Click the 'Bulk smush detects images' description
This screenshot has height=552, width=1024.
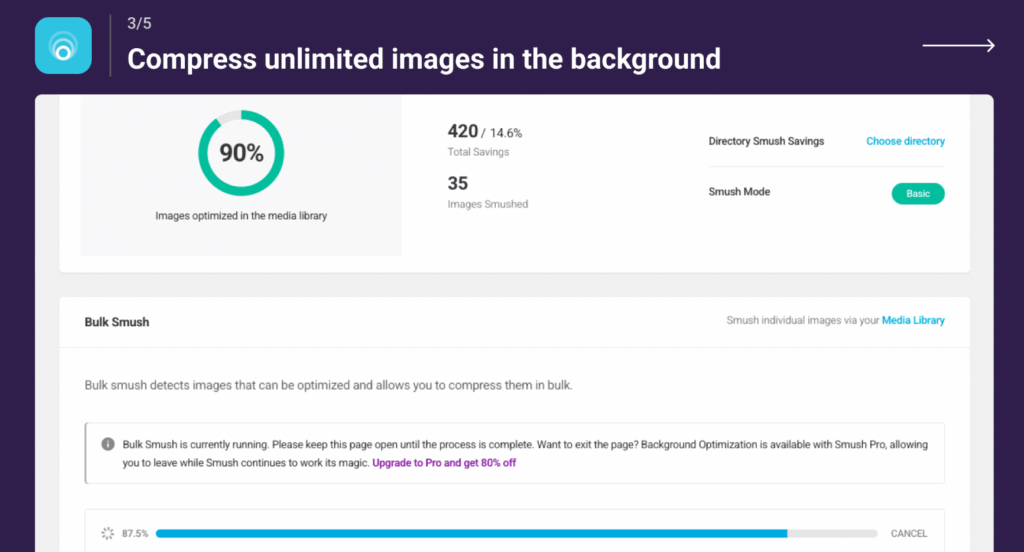[328, 385]
